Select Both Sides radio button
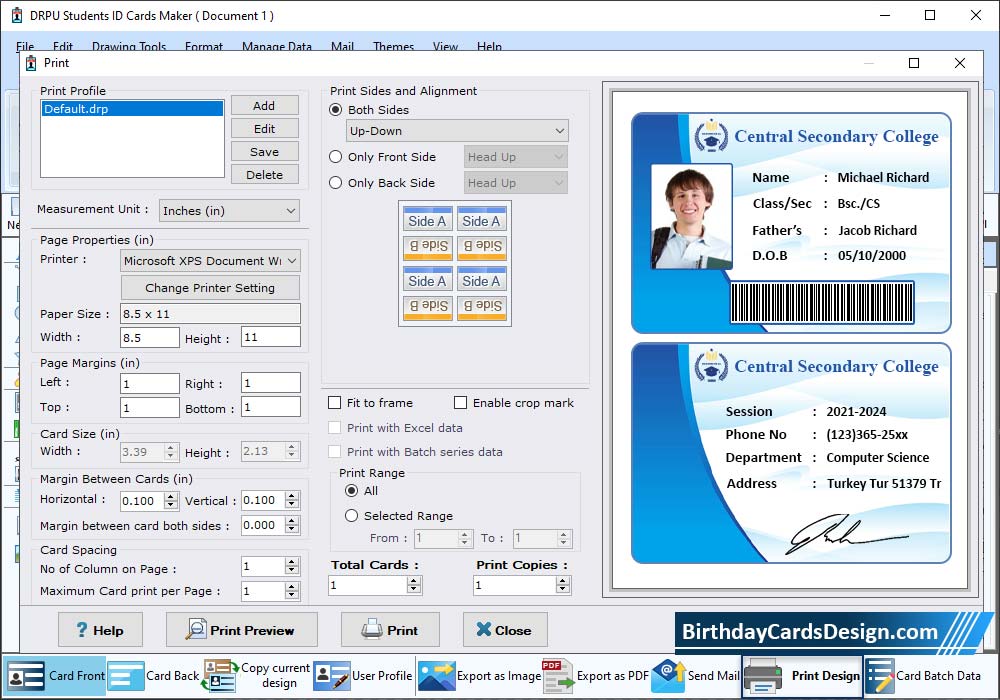 (x=335, y=110)
